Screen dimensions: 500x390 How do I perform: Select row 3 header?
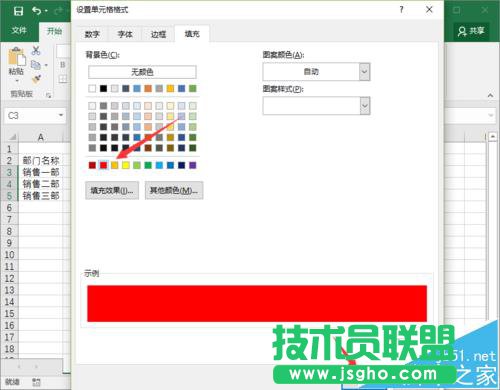click(x=9, y=172)
